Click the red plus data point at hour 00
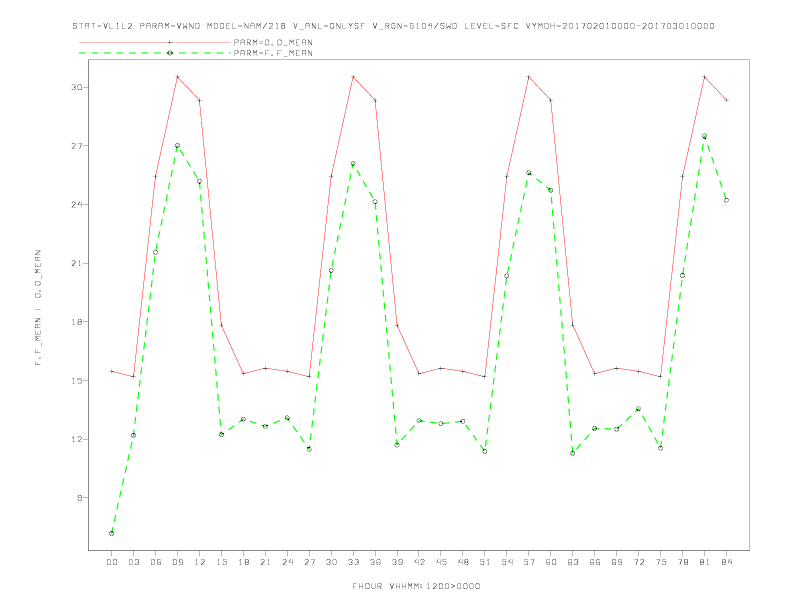 click(112, 371)
